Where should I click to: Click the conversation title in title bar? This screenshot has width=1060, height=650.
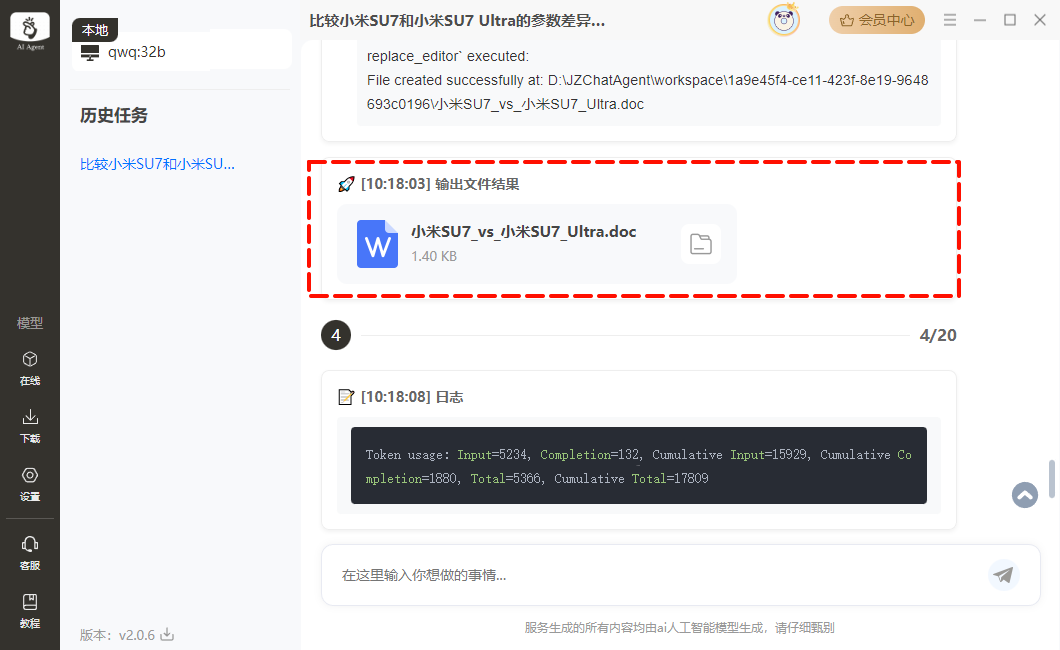(x=457, y=21)
